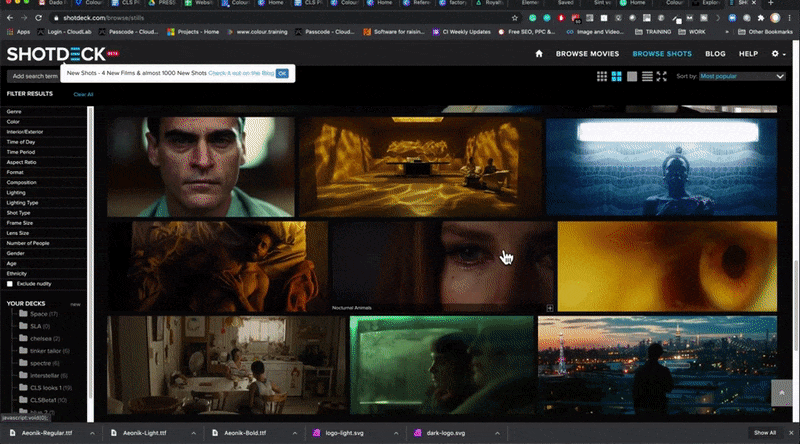Switch to list view

coord(647,76)
